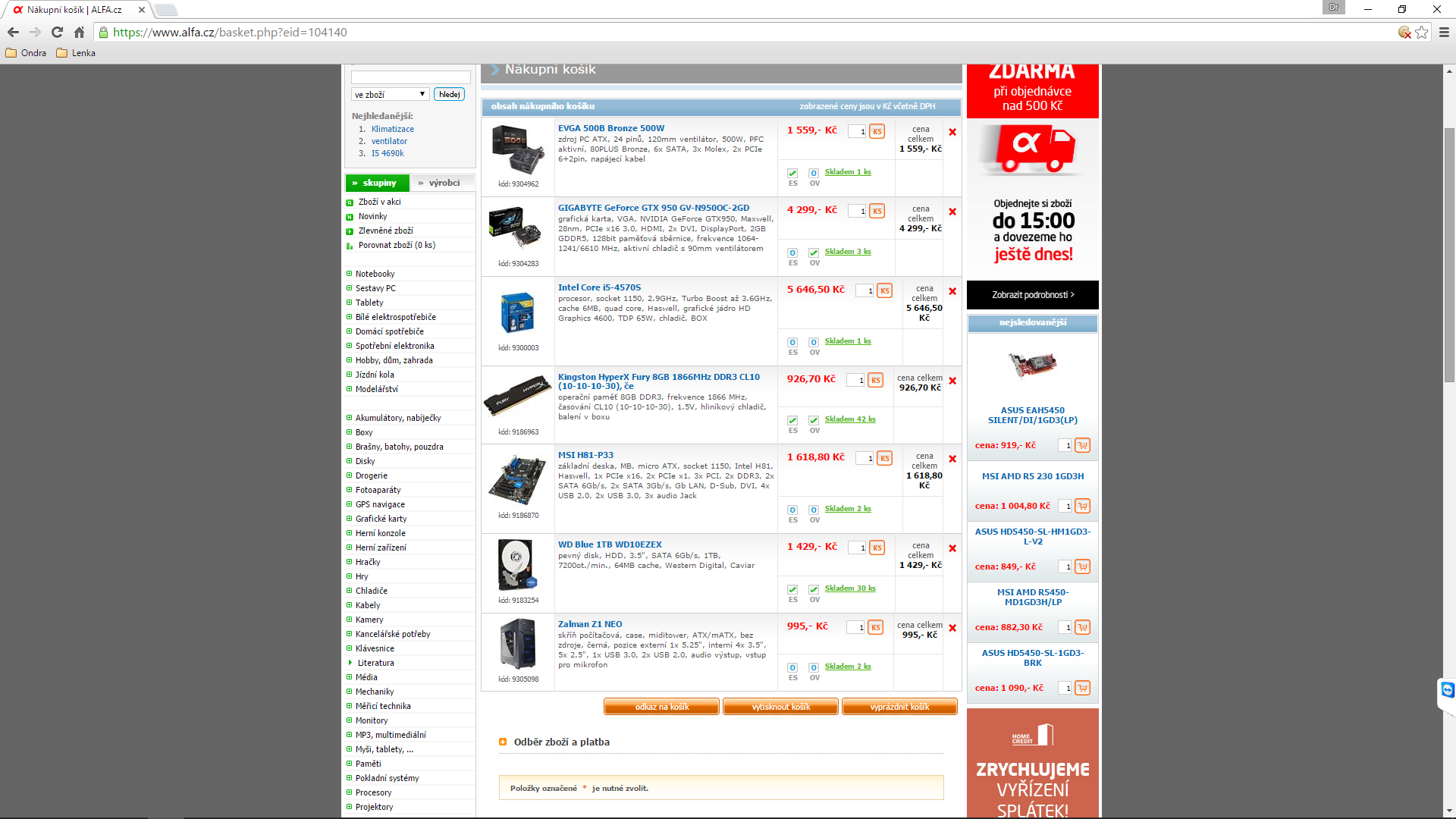Expand Notebooky category

350,274
